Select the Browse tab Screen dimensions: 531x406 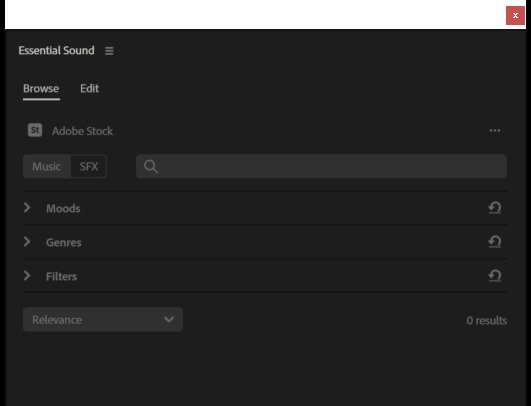41,89
